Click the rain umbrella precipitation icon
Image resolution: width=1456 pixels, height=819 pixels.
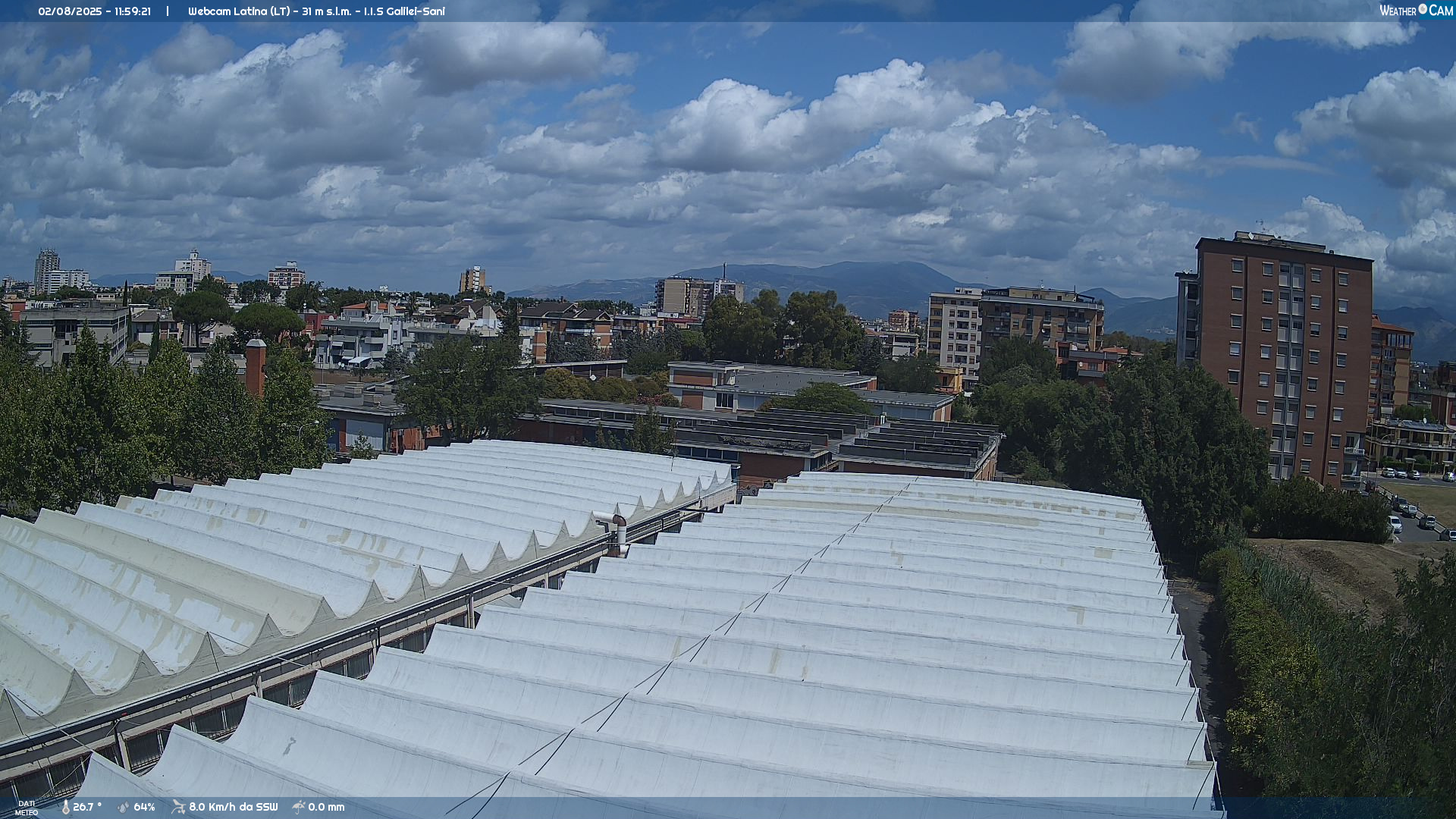(299, 807)
